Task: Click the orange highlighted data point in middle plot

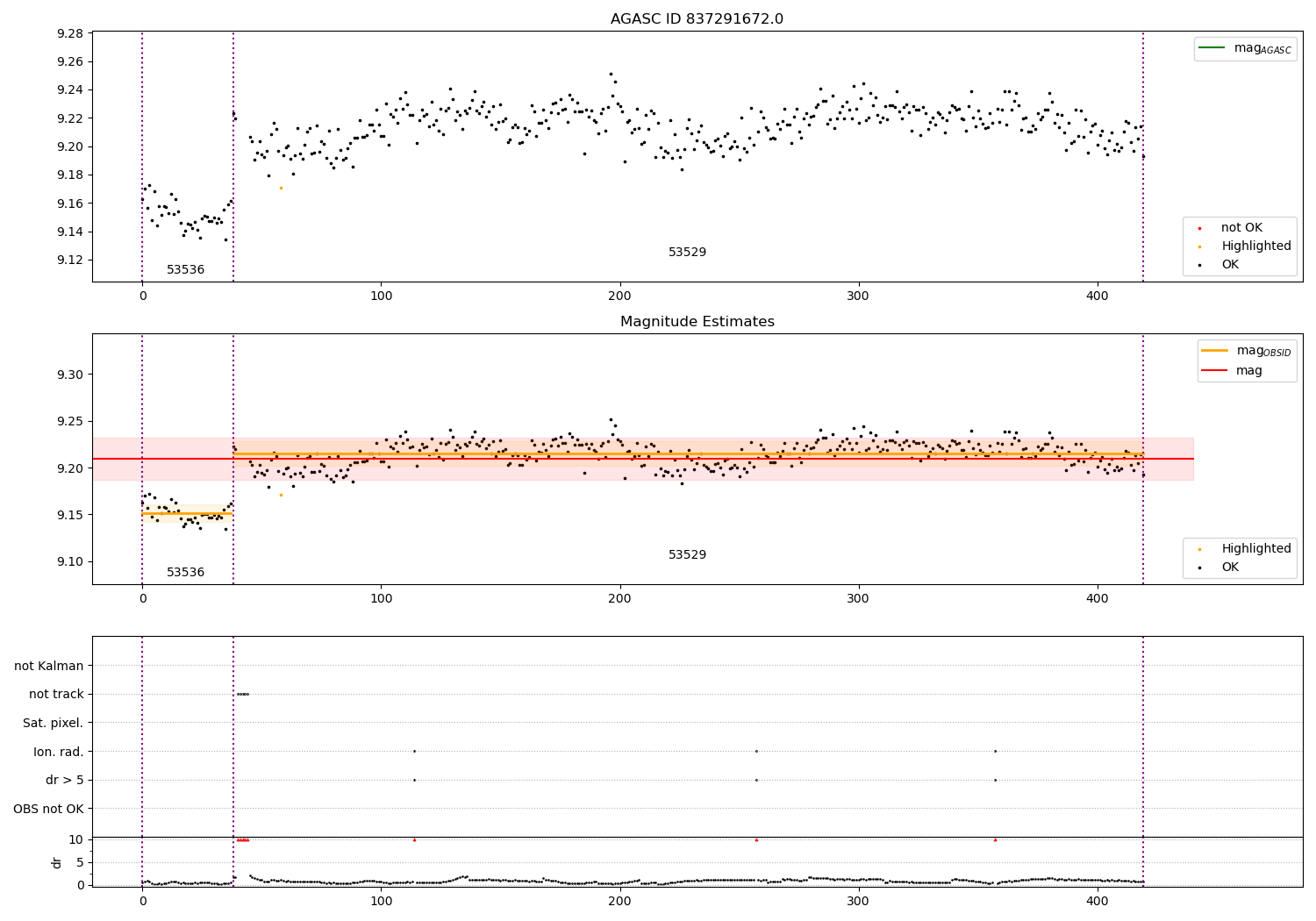Action: (x=281, y=495)
